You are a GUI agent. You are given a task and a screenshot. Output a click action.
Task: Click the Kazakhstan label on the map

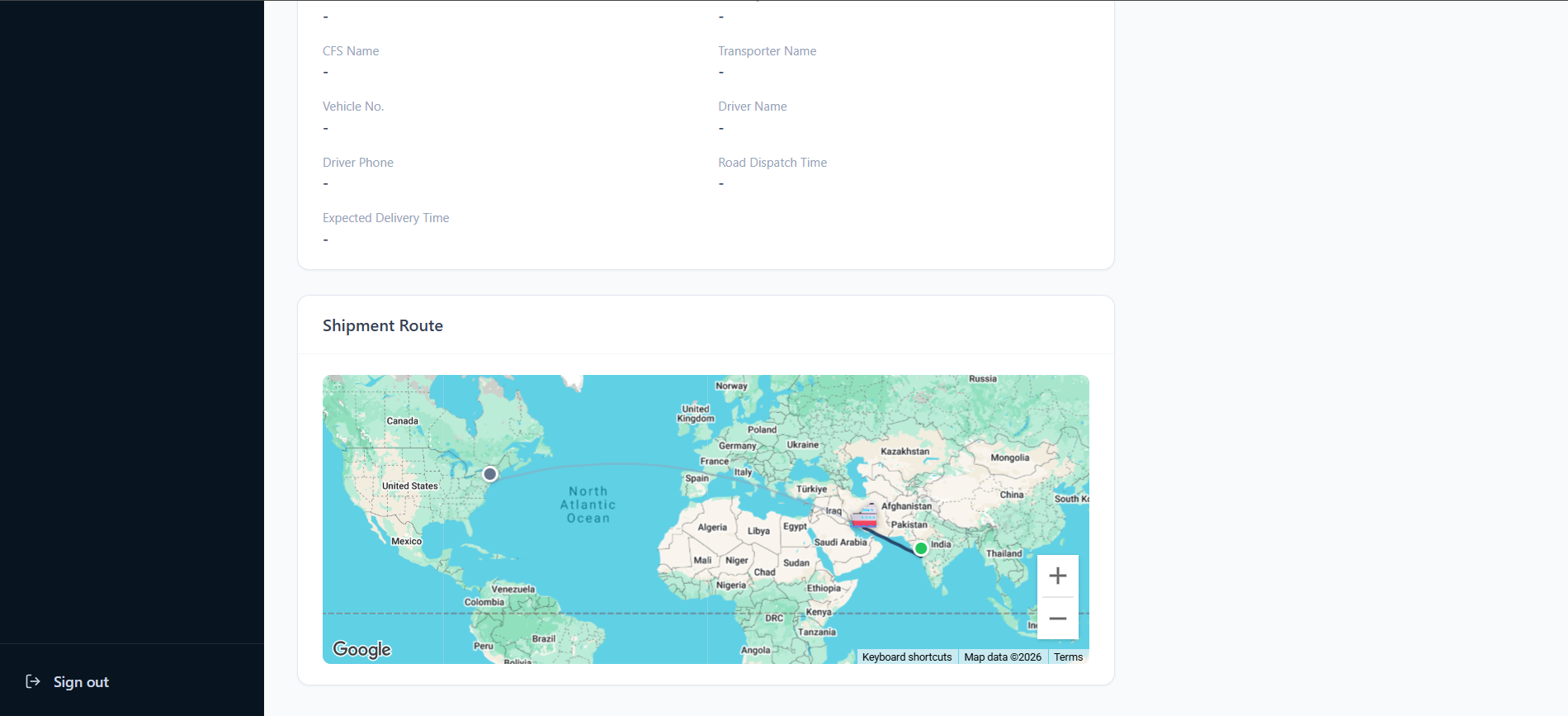click(905, 452)
